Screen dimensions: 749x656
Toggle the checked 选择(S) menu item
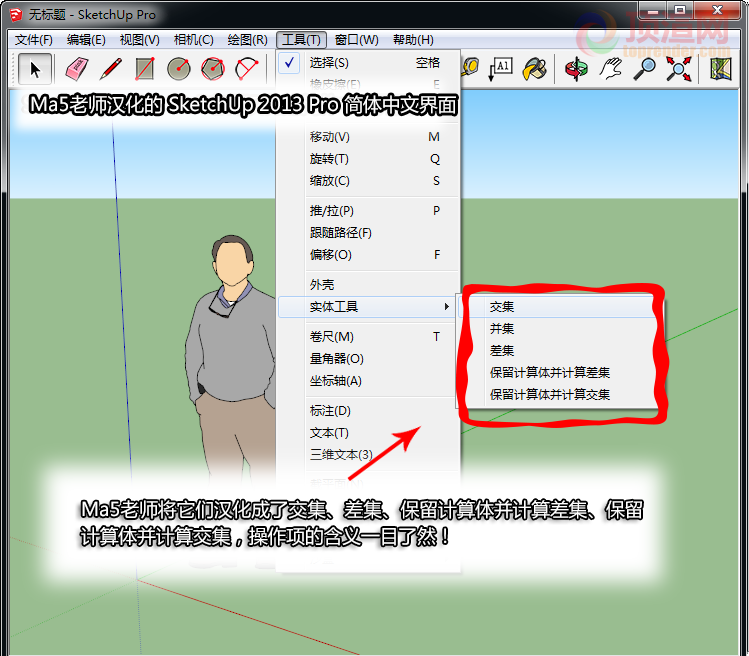(x=368, y=63)
